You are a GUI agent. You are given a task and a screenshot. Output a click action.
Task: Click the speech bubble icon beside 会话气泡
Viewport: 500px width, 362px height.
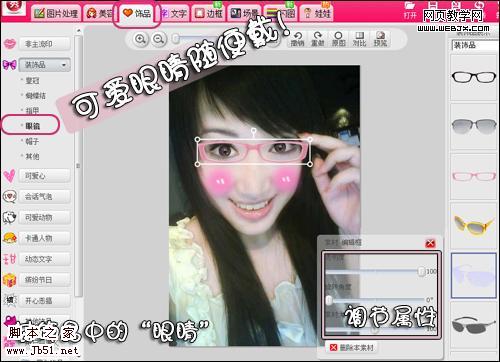click(9, 196)
